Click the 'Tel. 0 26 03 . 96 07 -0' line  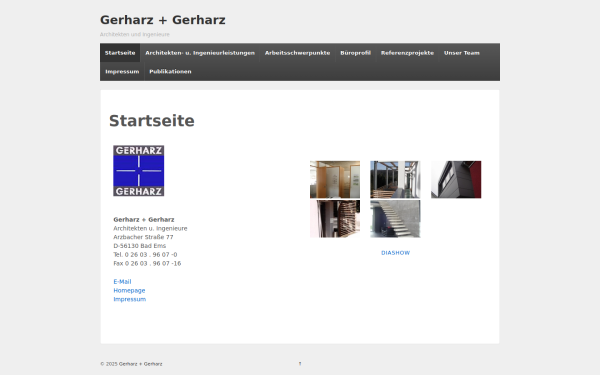(x=145, y=255)
